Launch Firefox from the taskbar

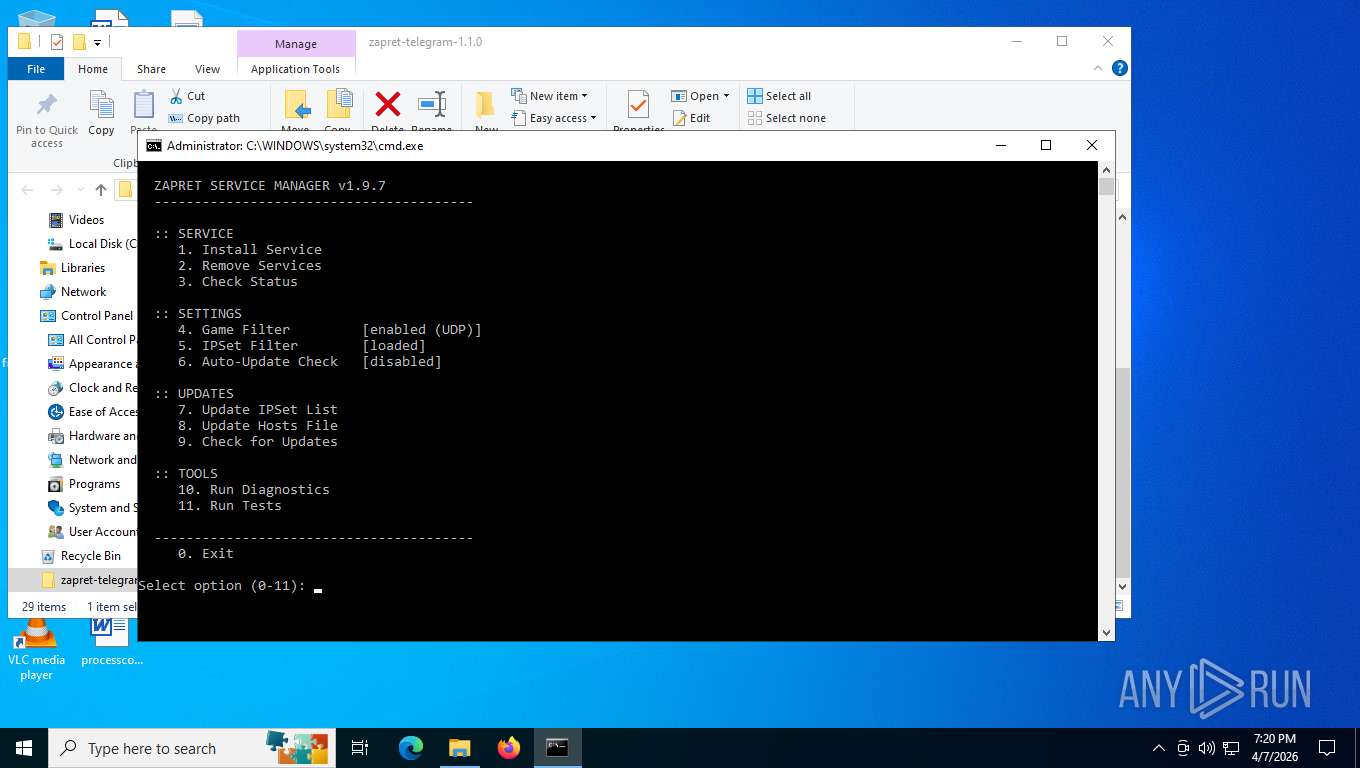pyautogui.click(x=509, y=748)
